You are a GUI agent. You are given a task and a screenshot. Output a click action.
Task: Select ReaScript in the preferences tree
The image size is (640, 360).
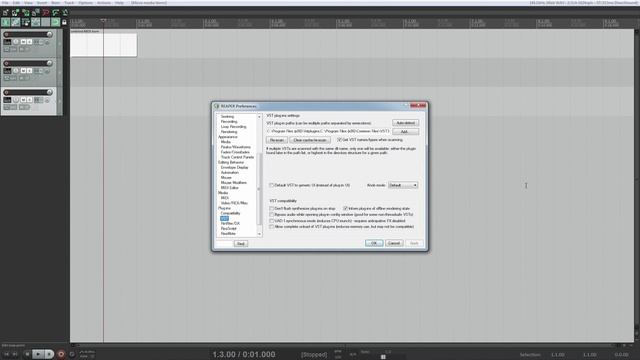click(229, 229)
